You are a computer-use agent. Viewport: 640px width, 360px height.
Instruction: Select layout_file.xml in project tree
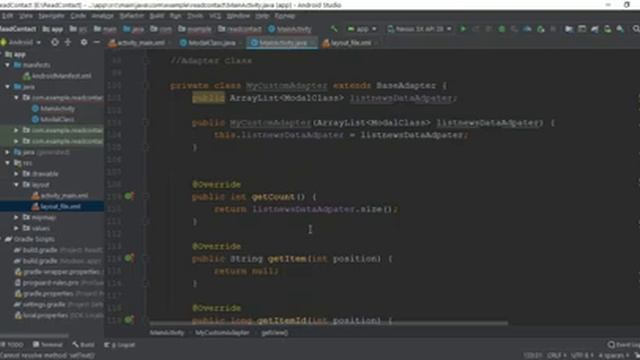click(x=56, y=207)
